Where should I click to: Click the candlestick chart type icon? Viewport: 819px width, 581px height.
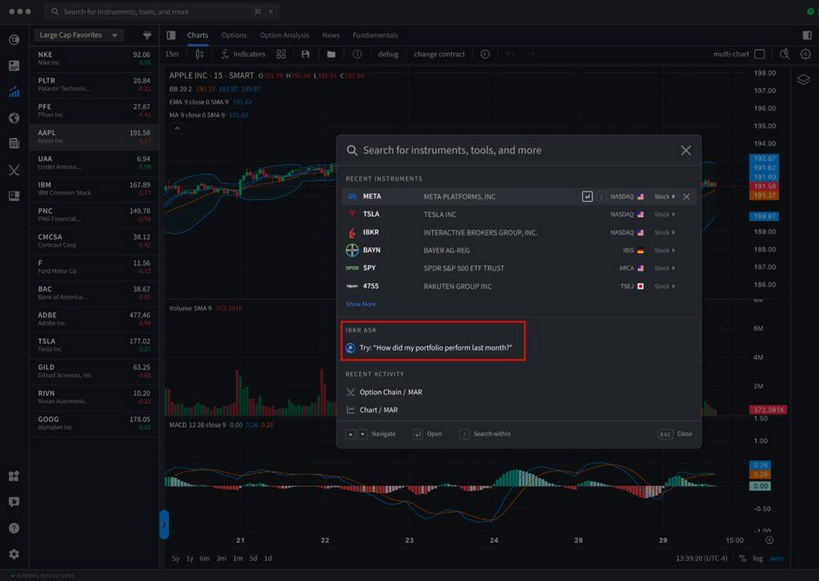pyautogui.click(x=199, y=54)
